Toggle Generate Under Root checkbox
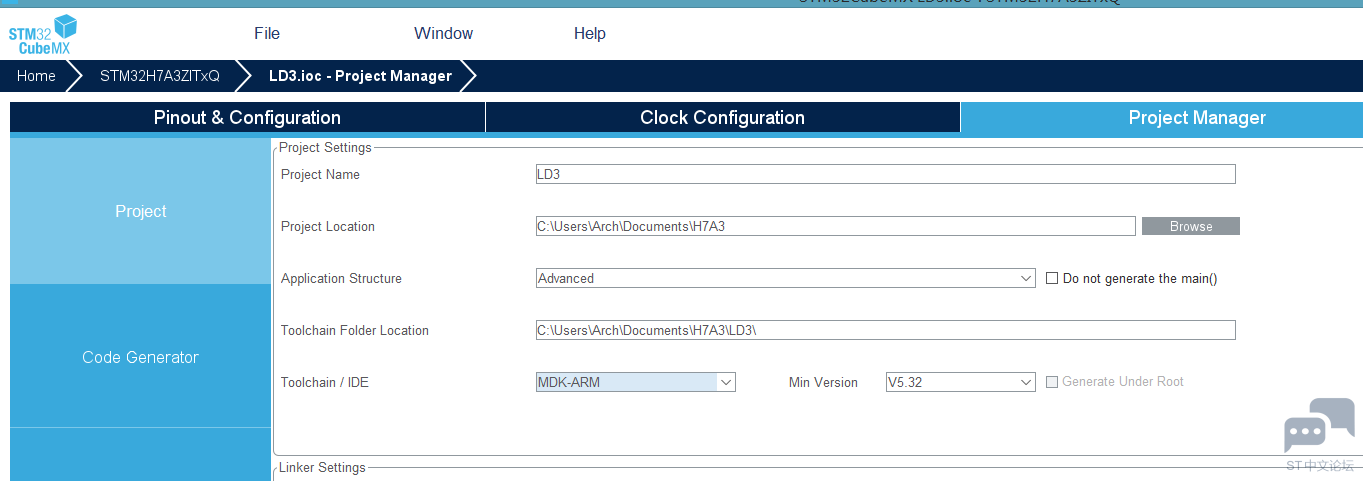 (x=1052, y=382)
